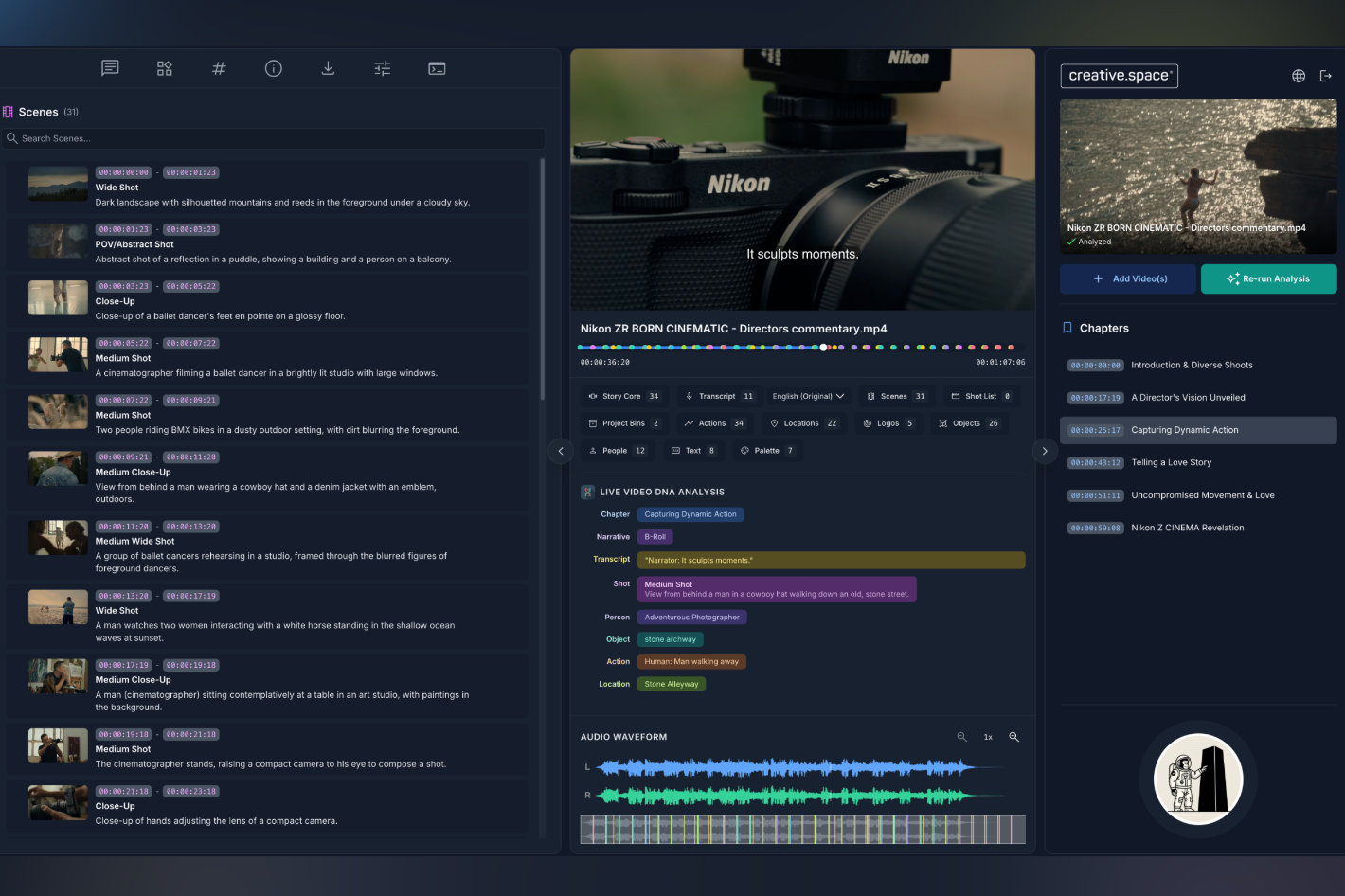Click the download icon in top toolbar

tap(328, 68)
